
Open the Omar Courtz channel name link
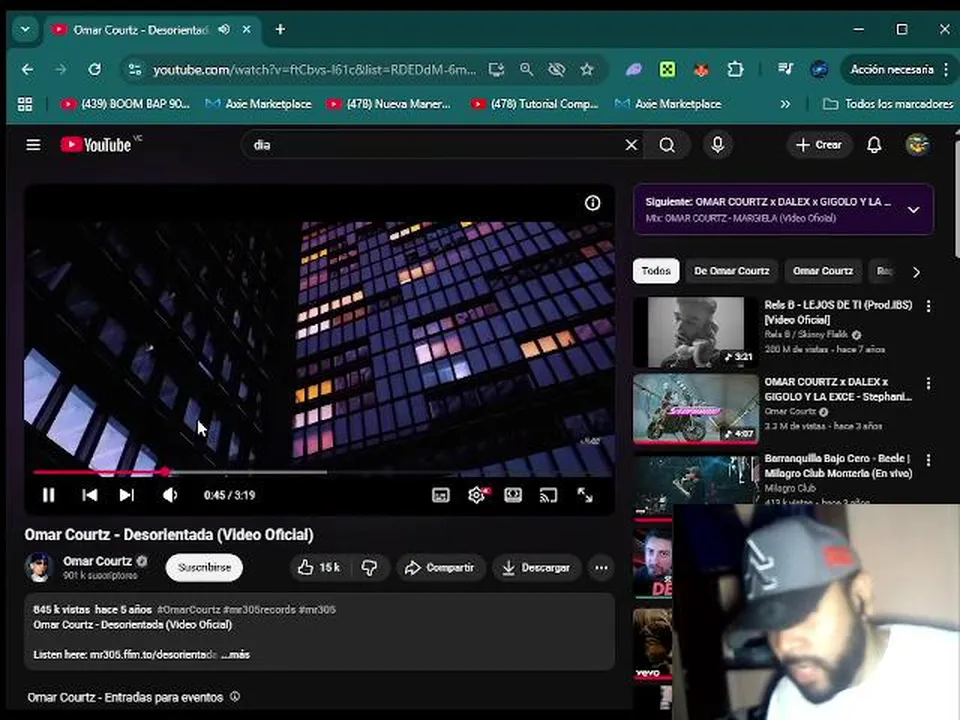tap(97, 561)
